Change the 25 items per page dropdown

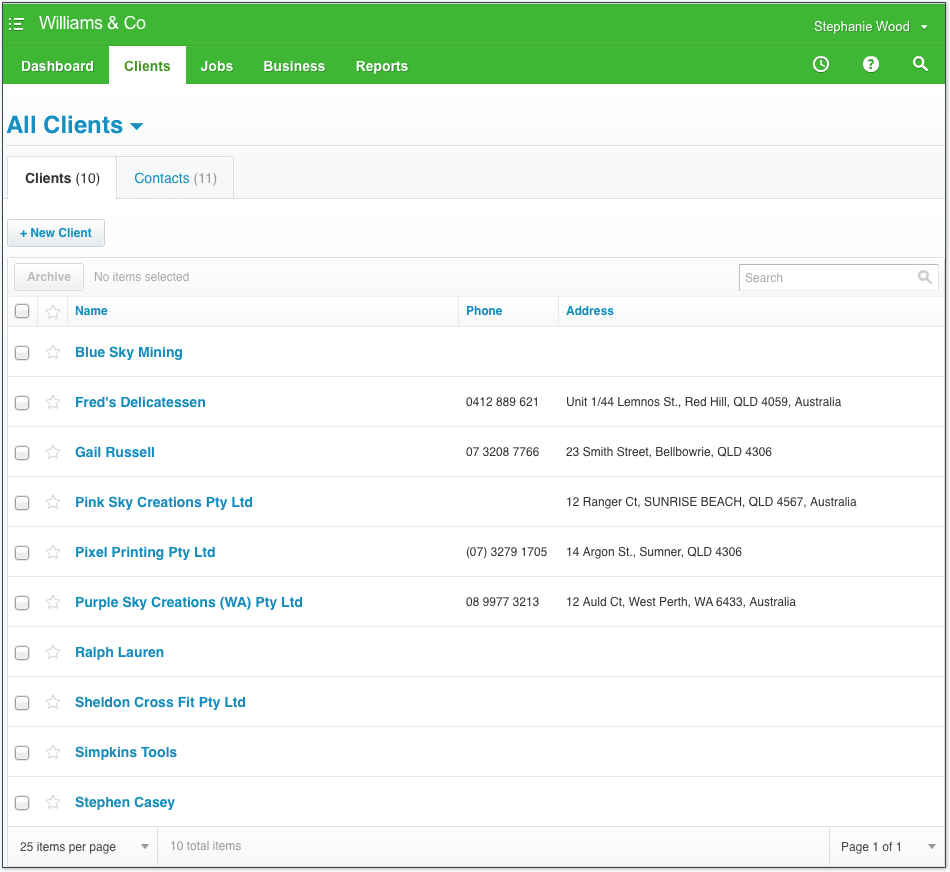click(83, 847)
